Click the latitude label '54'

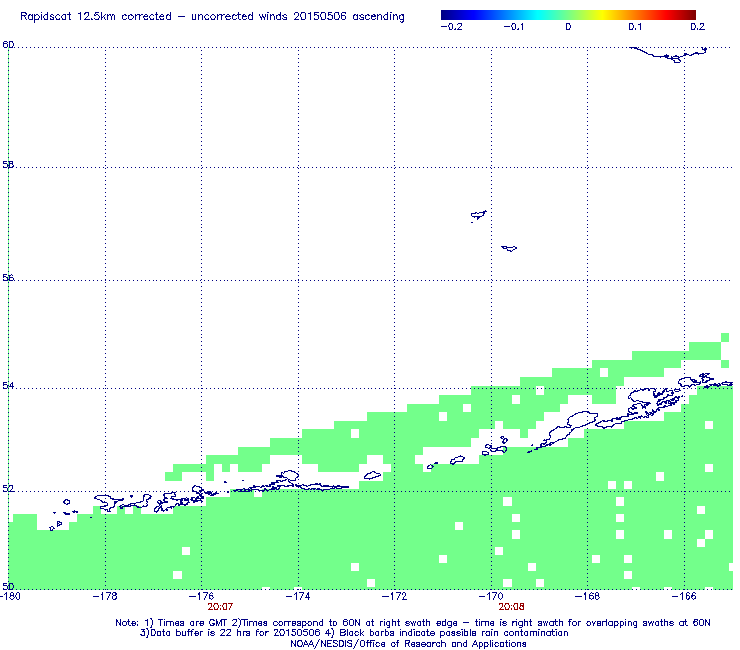tap(8, 386)
